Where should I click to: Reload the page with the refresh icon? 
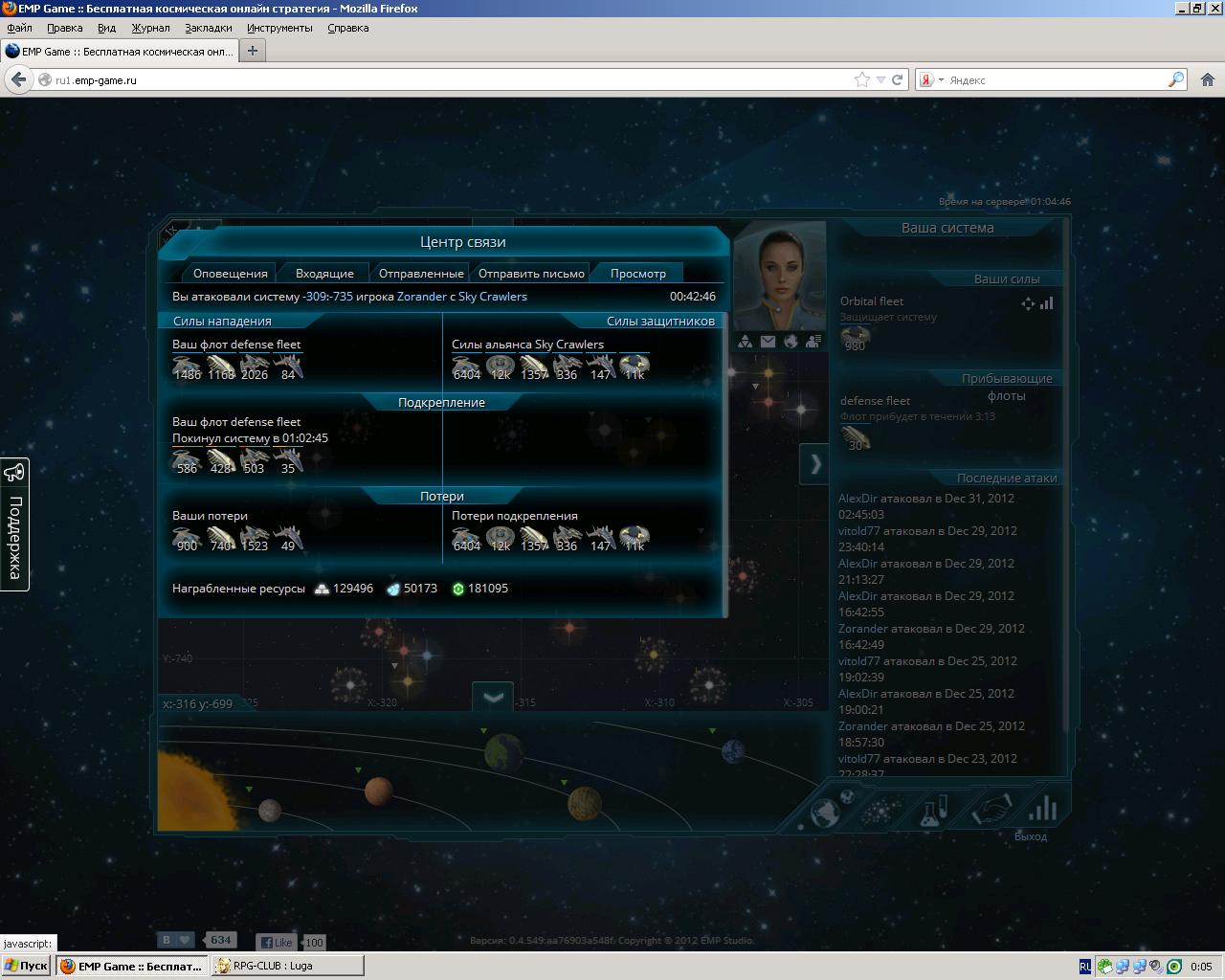pos(897,80)
